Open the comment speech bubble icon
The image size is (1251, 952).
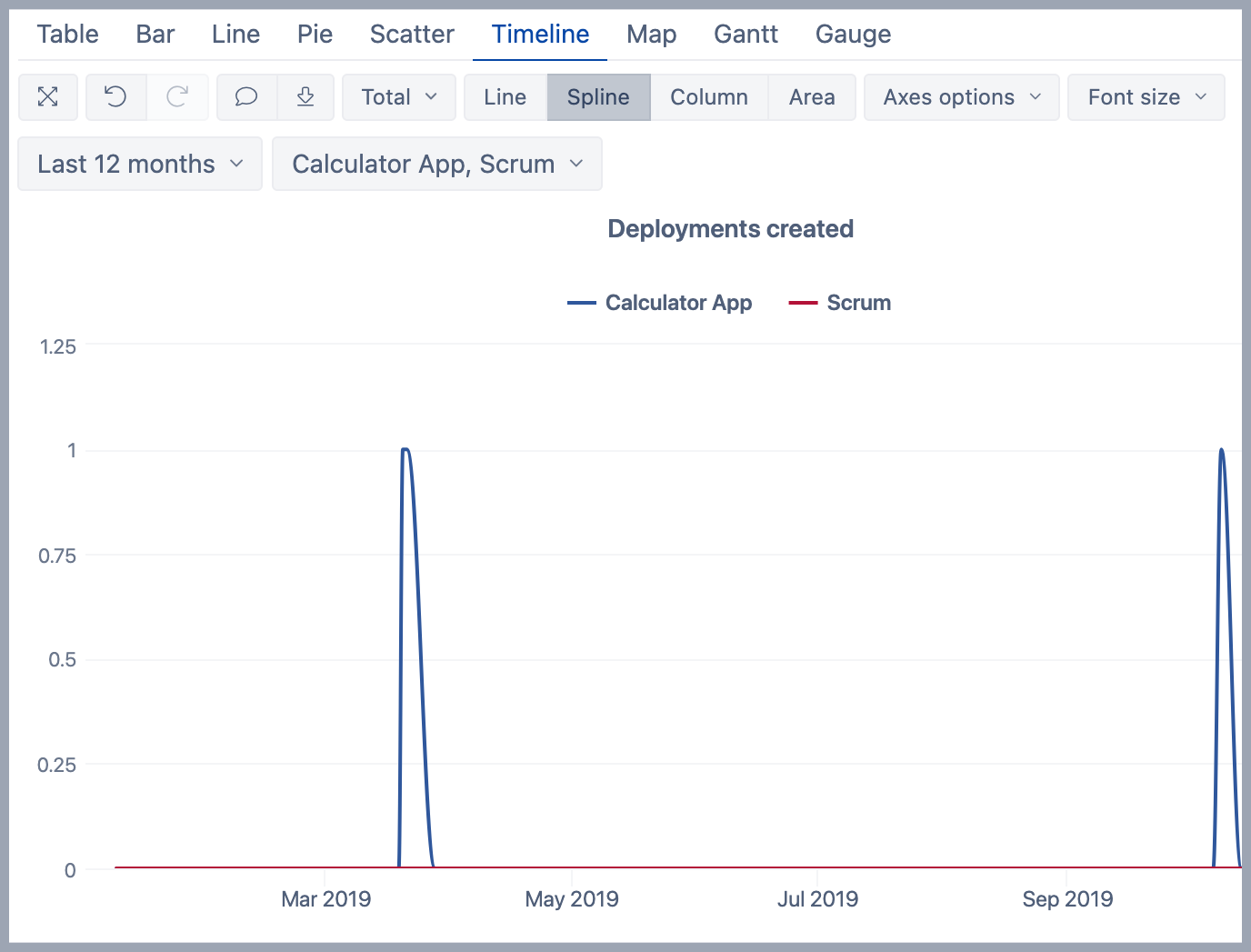tap(246, 97)
